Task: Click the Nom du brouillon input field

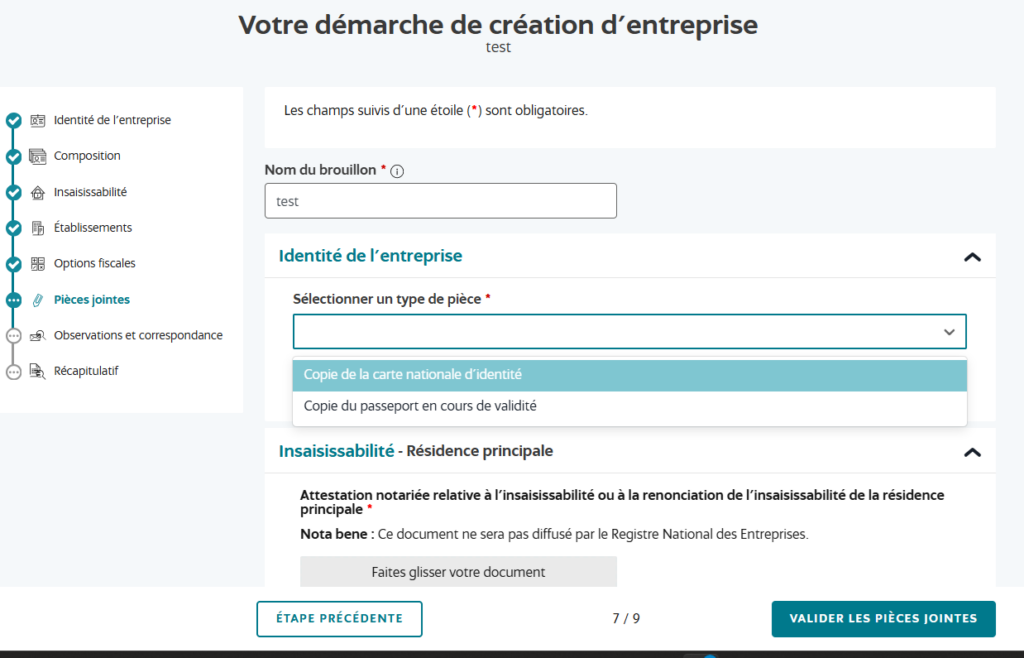Action: [441, 201]
